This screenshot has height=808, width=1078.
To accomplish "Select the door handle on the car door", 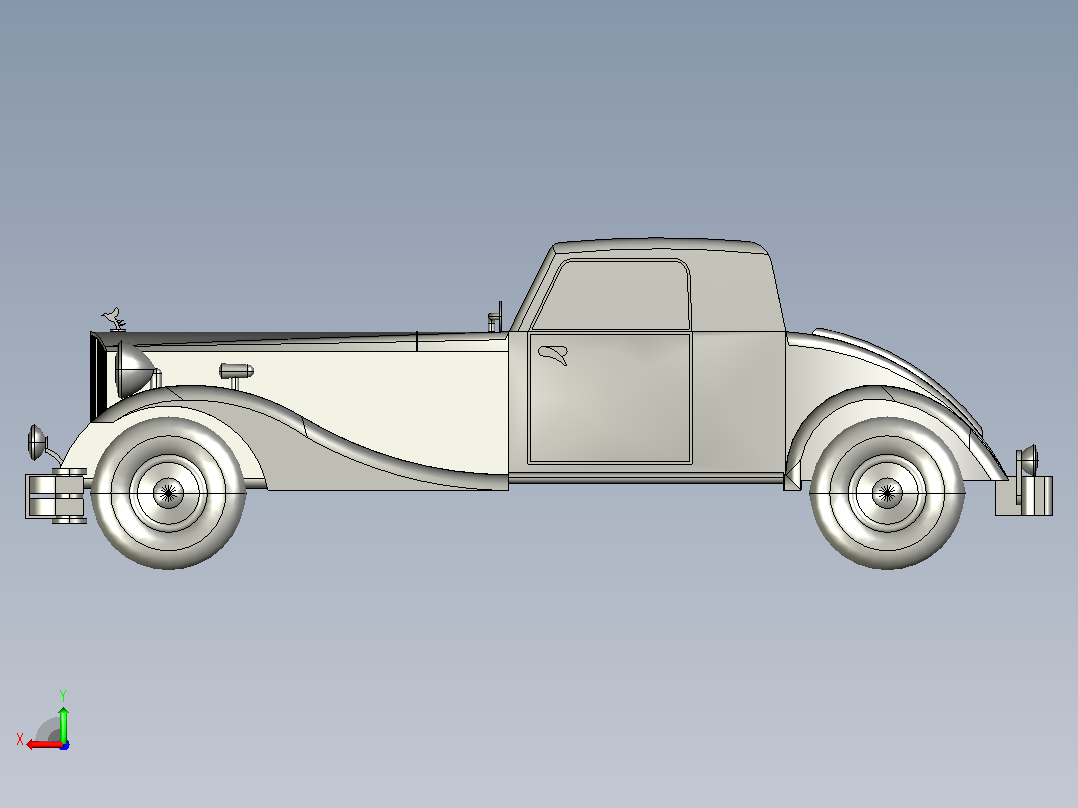I will [x=553, y=355].
